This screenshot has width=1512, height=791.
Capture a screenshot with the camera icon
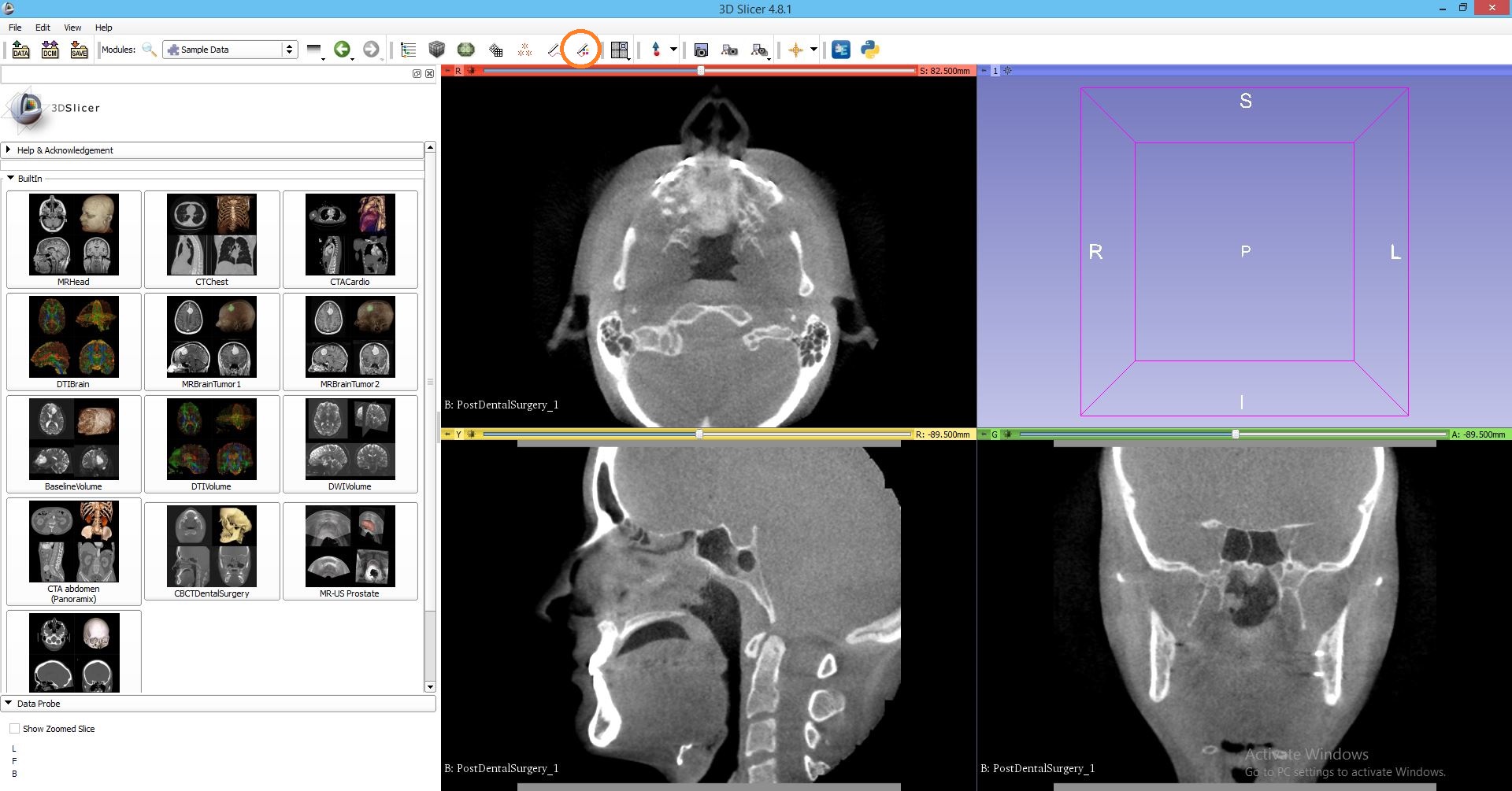701,50
